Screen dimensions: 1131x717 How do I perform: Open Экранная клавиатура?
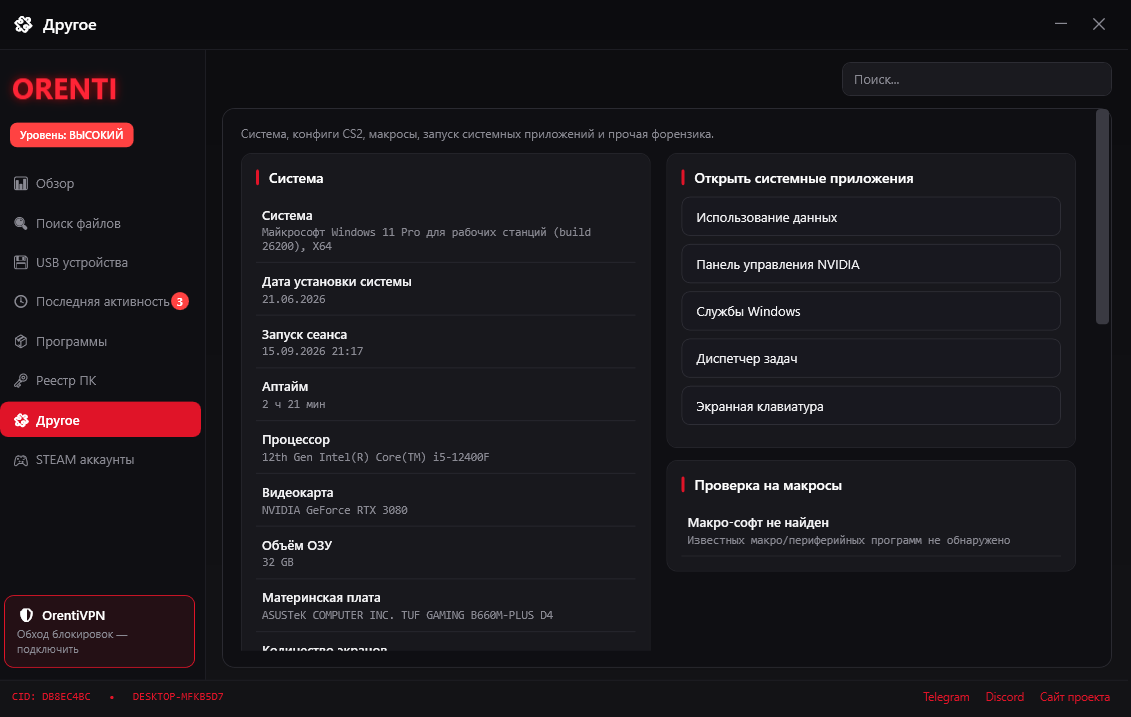(871, 406)
